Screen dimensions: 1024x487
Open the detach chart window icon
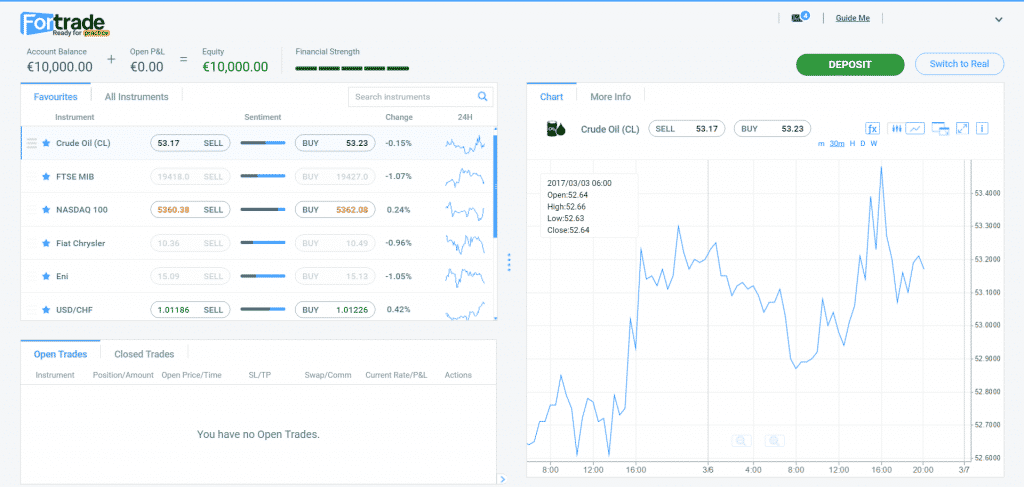pos(940,129)
